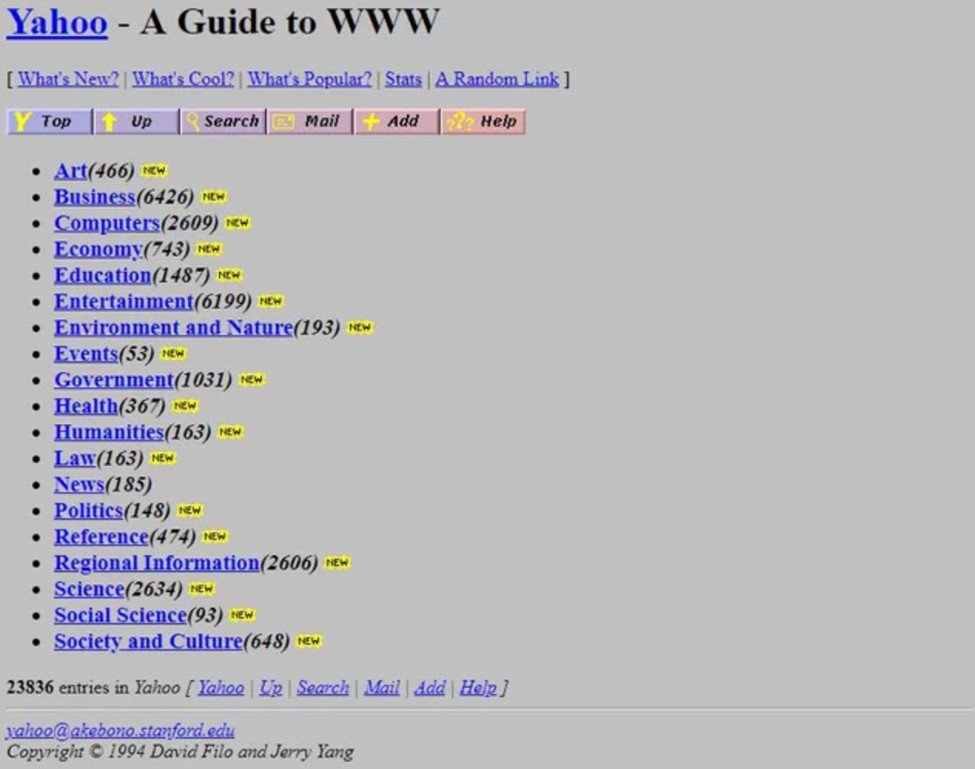The width and height of the screenshot is (975, 769).
Task: Open the Mail toolbar icon
Action: (x=309, y=121)
